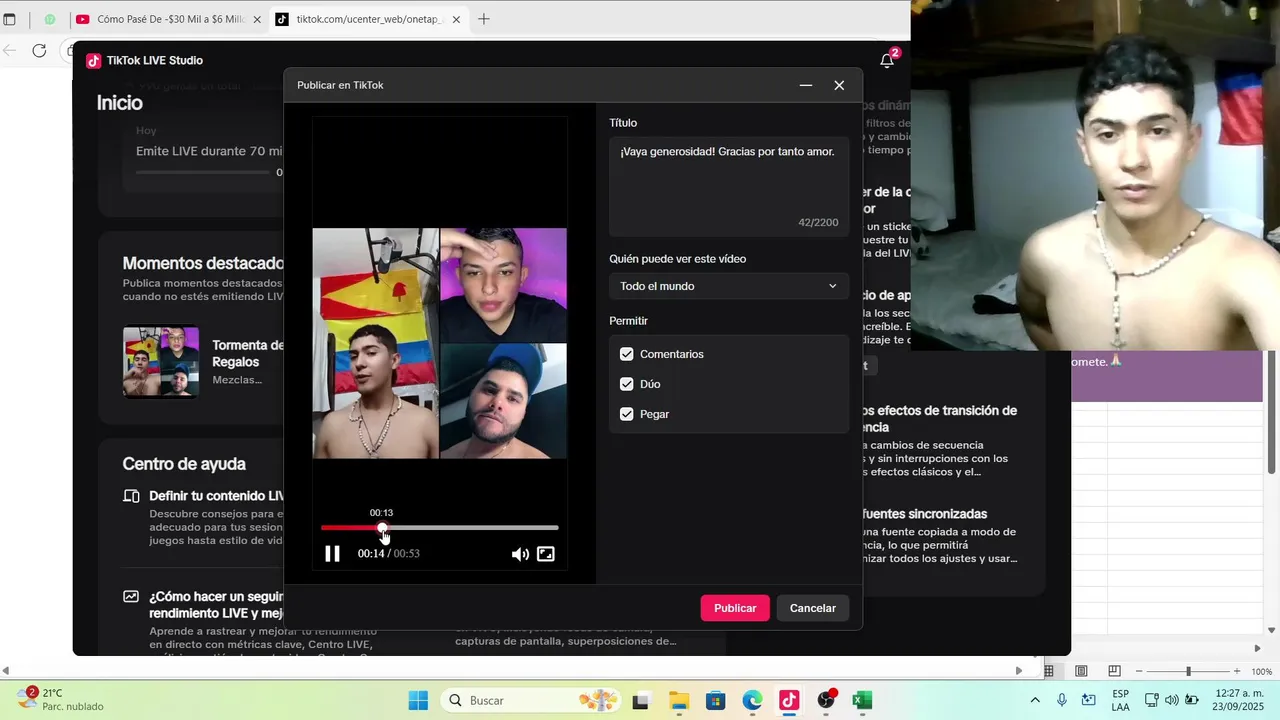Open Microsoft Store from the taskbar

715,700
